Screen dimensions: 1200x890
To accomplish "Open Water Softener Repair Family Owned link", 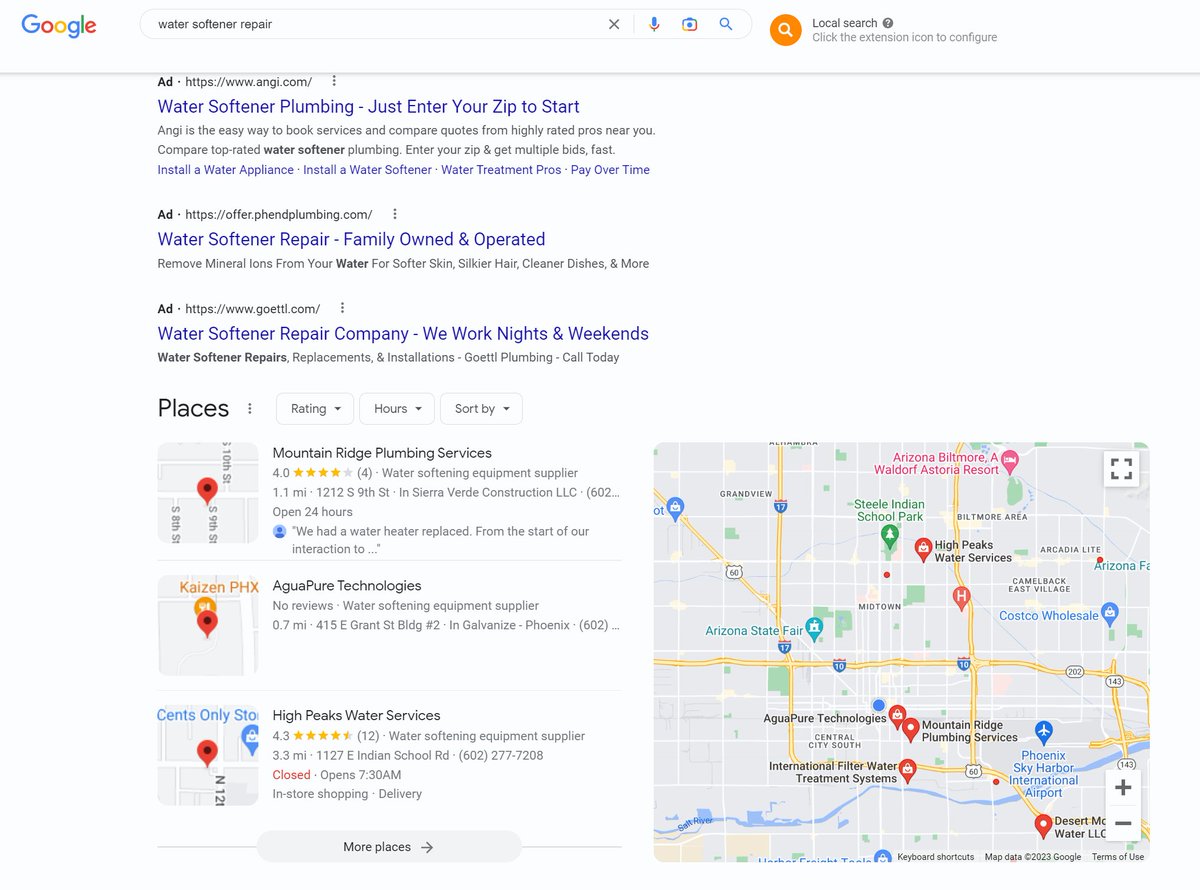I will [x=351, y=239].
